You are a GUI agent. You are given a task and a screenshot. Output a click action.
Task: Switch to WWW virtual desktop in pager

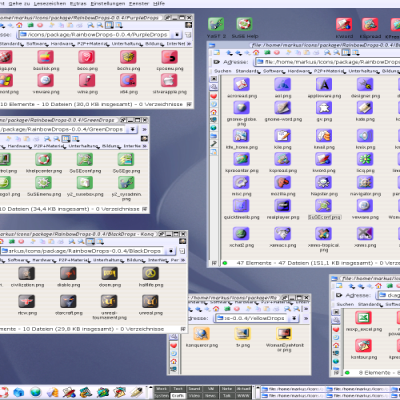point(243,396)
